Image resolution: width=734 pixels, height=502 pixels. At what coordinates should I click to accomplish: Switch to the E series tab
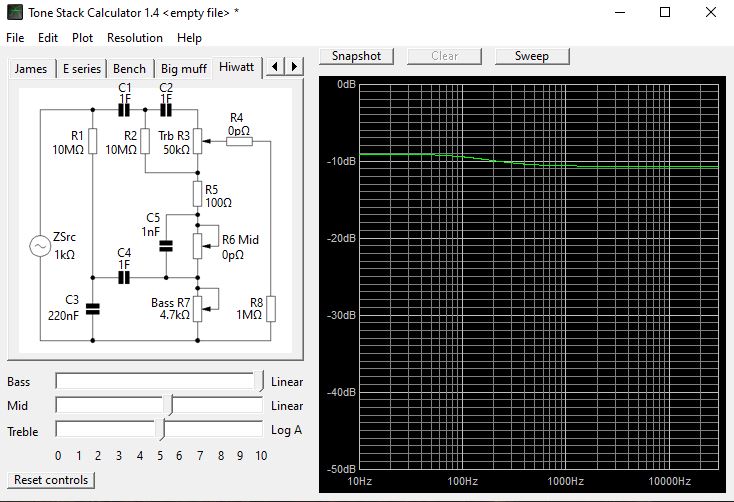pyautogui.click(x=82, y=69)
